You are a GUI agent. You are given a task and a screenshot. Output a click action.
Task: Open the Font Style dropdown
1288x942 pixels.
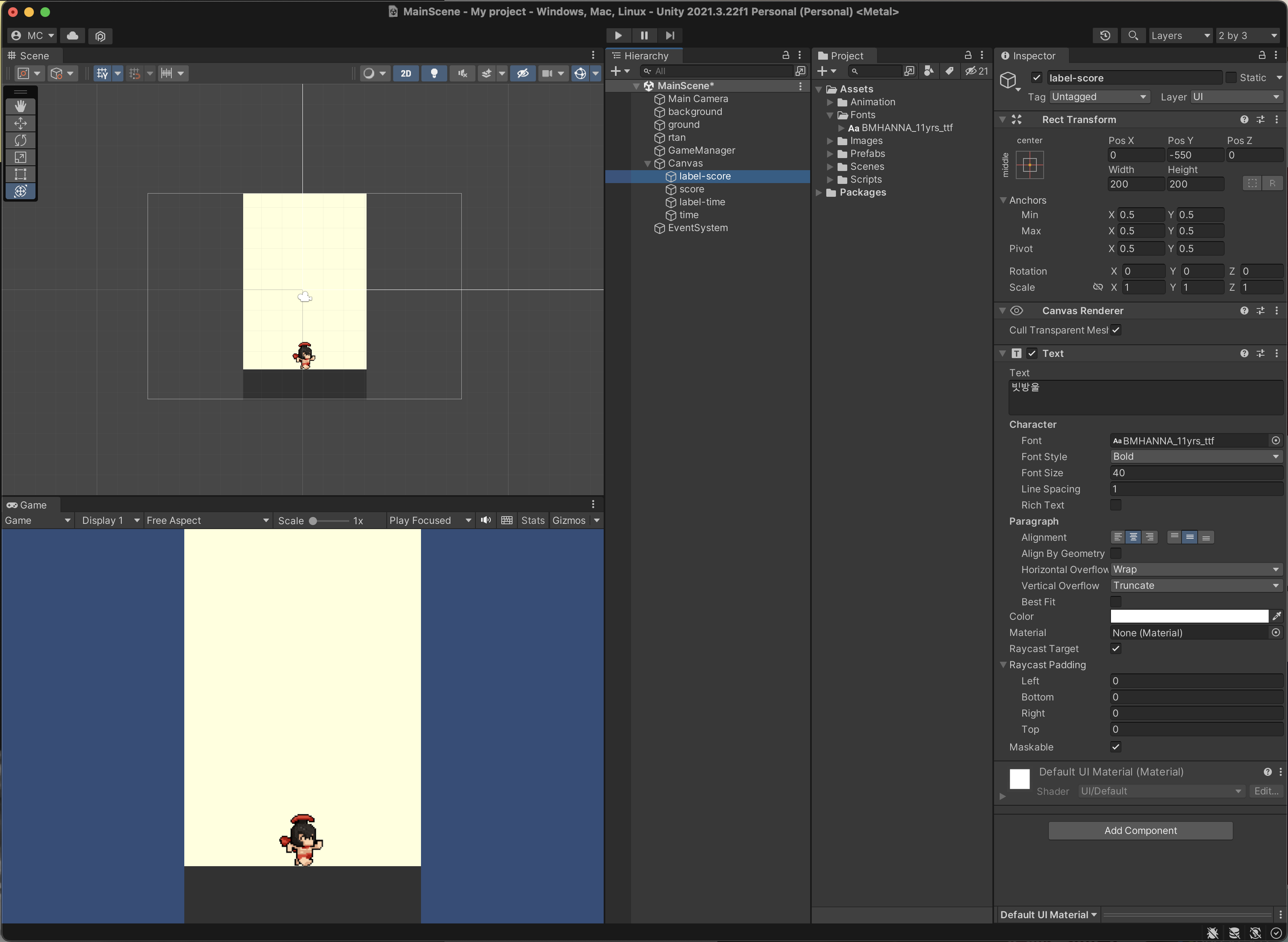1196,457
